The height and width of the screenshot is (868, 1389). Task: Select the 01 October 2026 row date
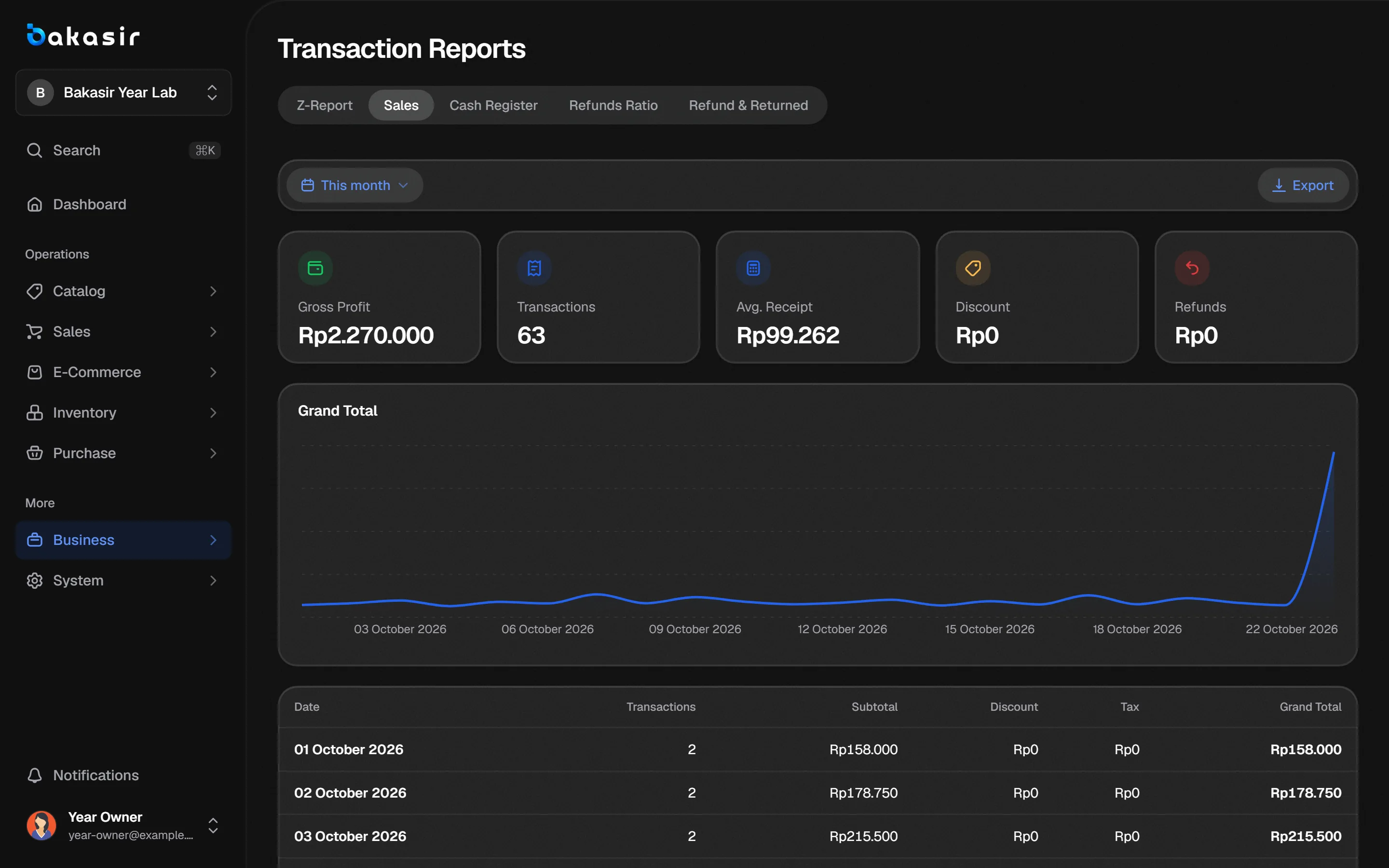(x=348, y=750)
